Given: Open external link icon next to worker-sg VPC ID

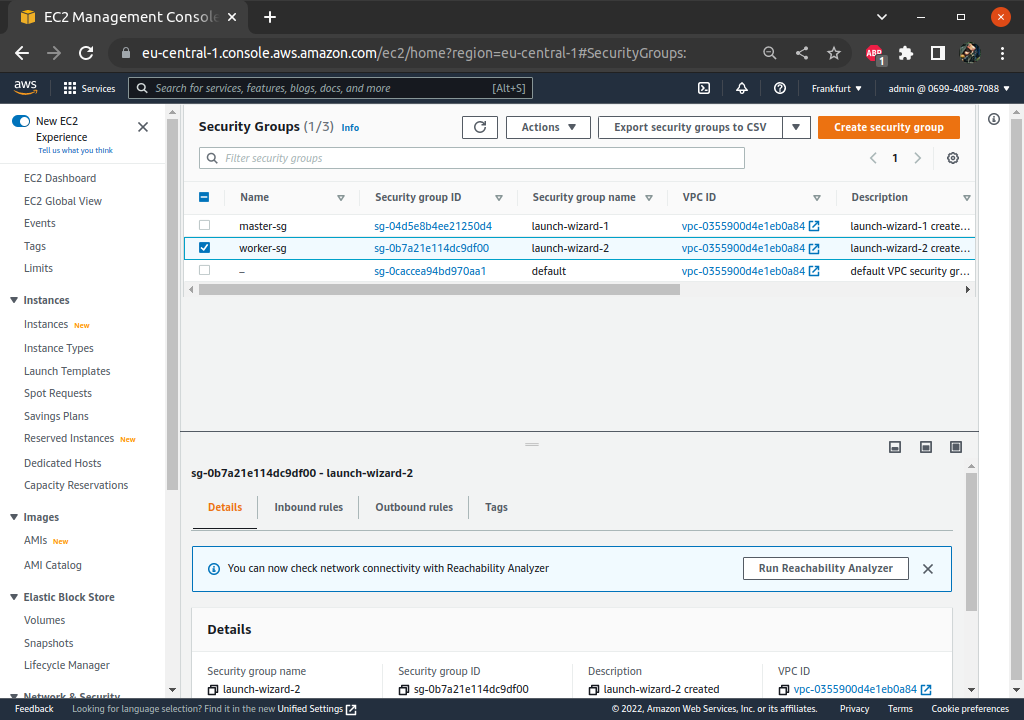Looking at the screenshot, I should (814, 248).
